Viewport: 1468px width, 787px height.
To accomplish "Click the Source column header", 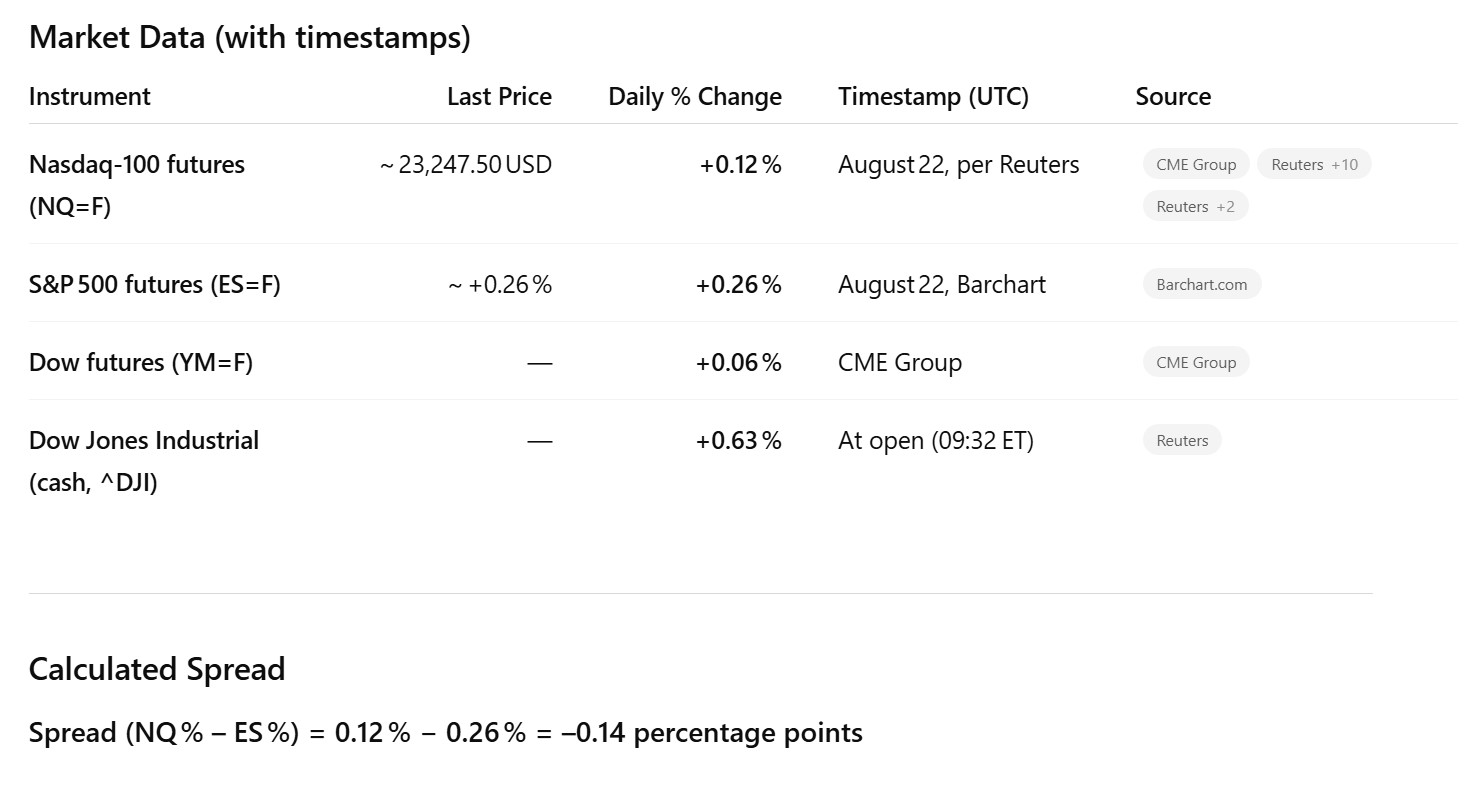I will click(x=1173, y=97).
